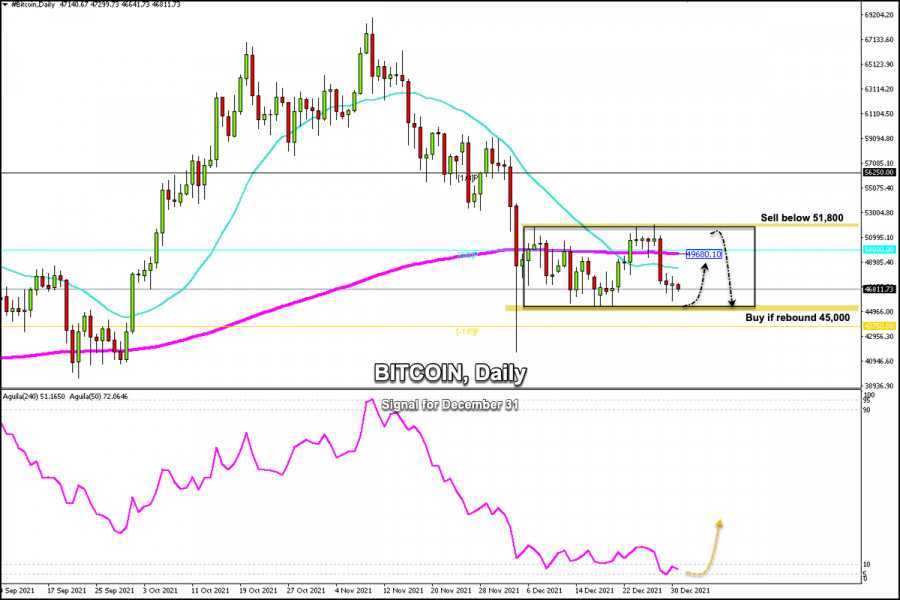Click the 14 Dec 2021 date label

click(x=594, y=590)
